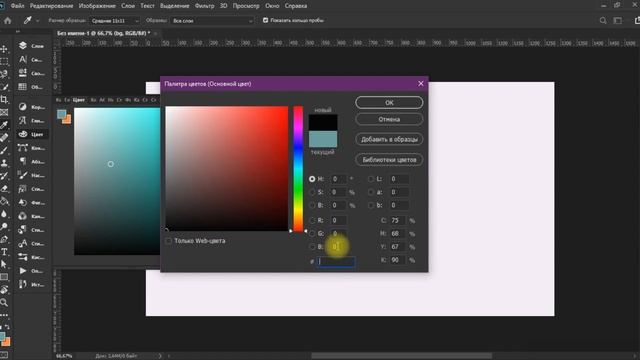Click the swap foreground/background colors arrow
The width and height of the screenshot is (640, 360).
[7, 327]
